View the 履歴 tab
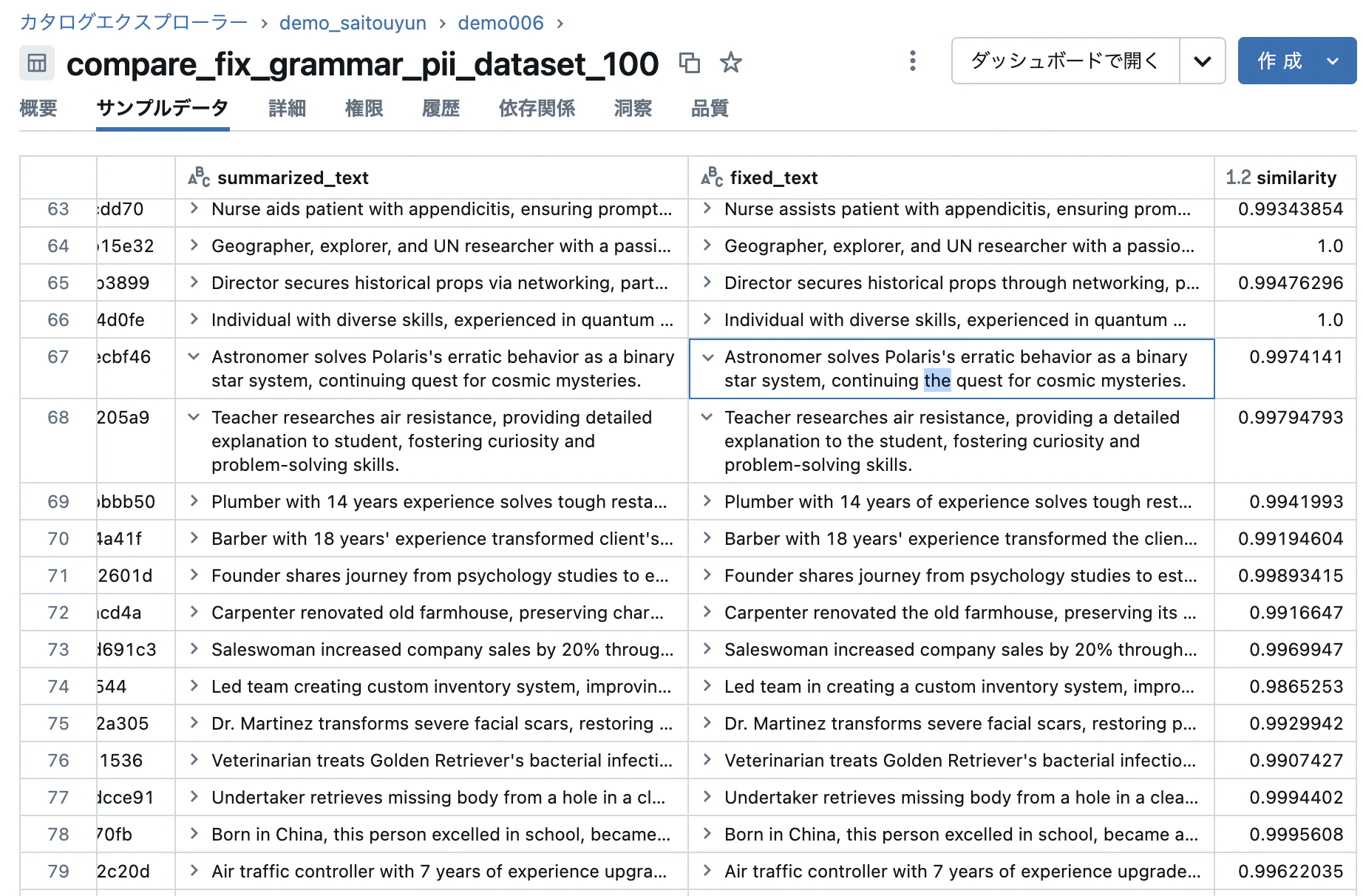 [441, 109]
